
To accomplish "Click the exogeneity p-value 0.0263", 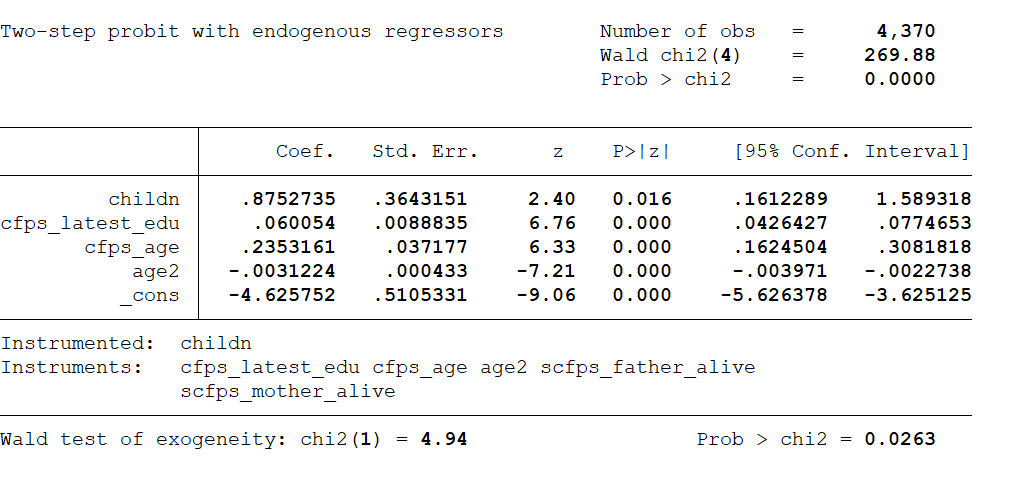I will pos(900,439).
